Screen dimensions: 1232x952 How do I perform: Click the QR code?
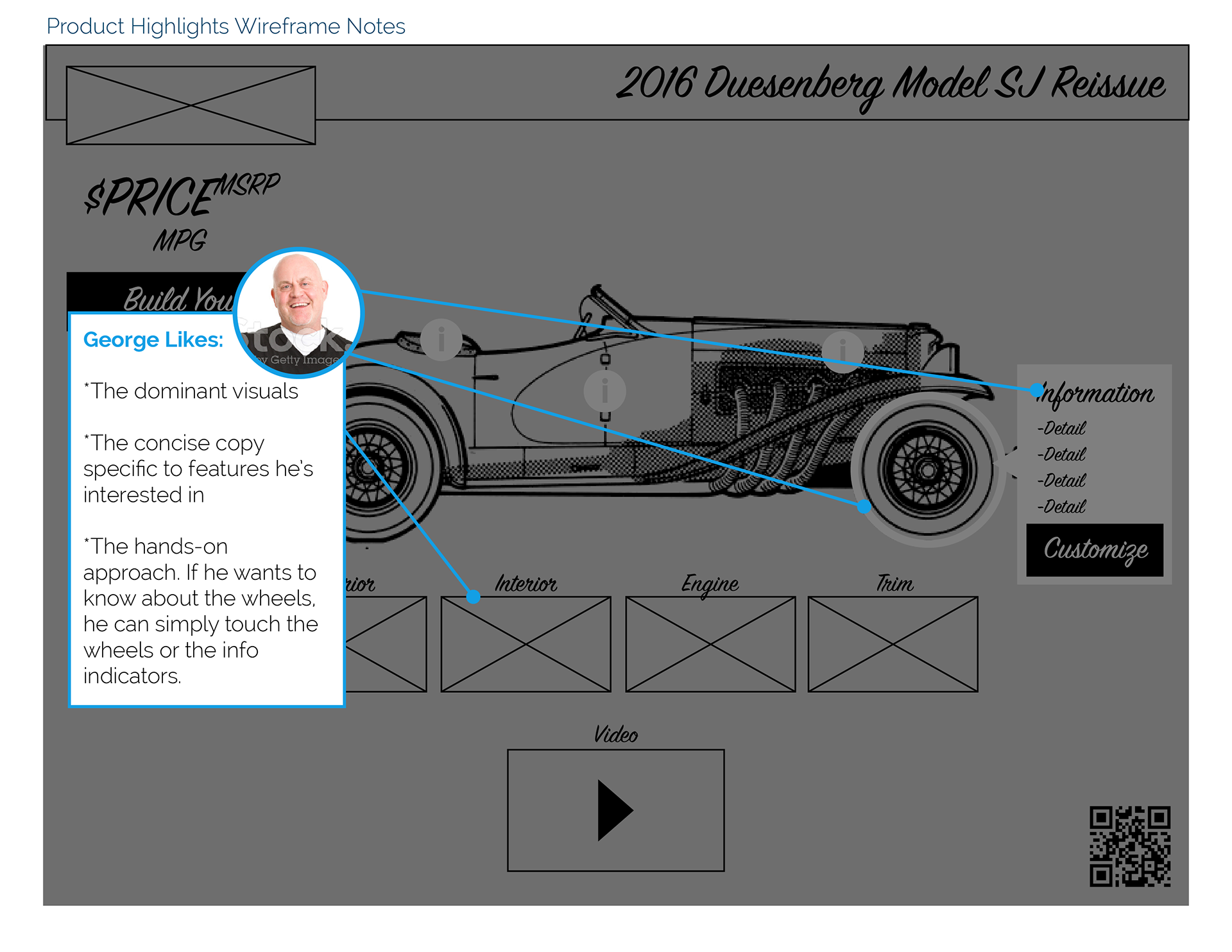pyautogui.click(x=1130, y=846)
